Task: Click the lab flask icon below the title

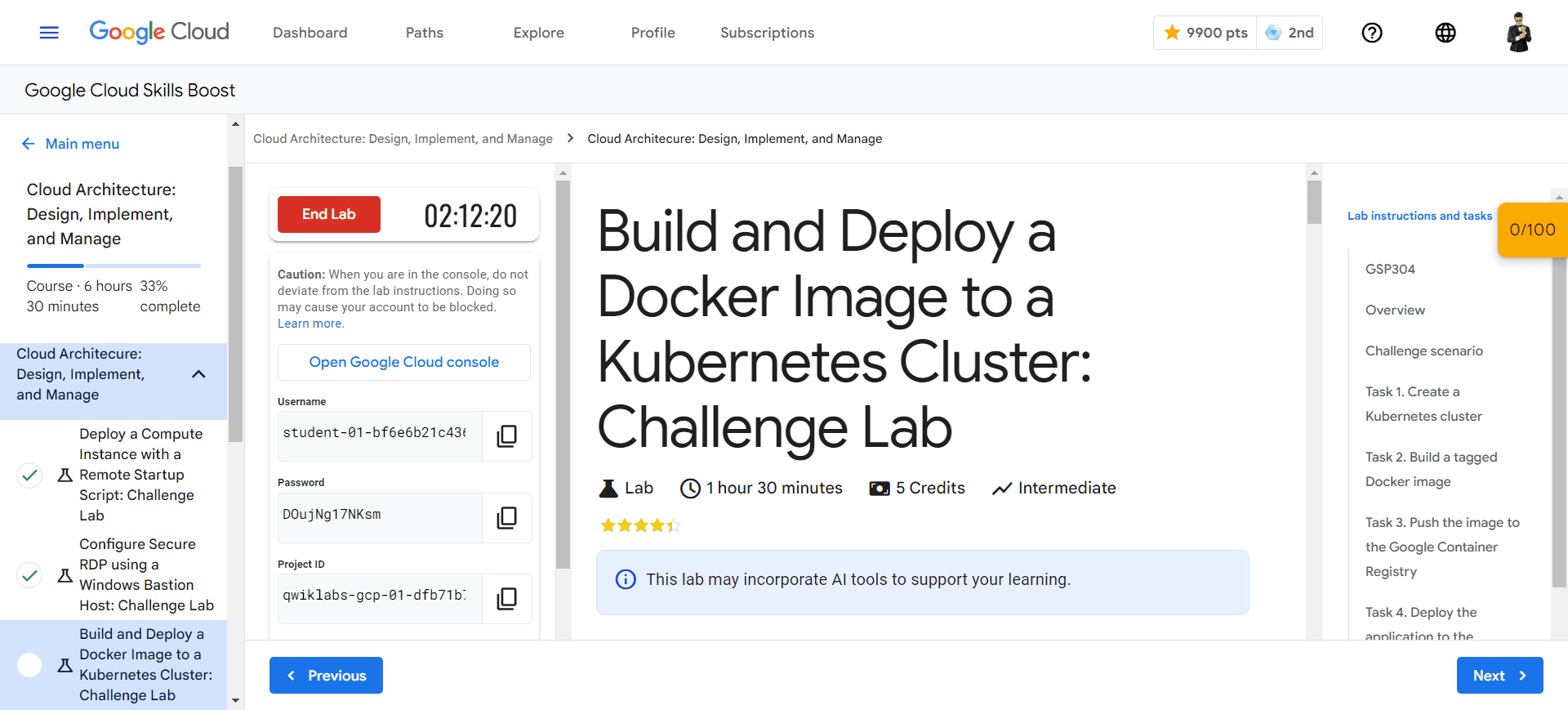Action: [608, 489]
